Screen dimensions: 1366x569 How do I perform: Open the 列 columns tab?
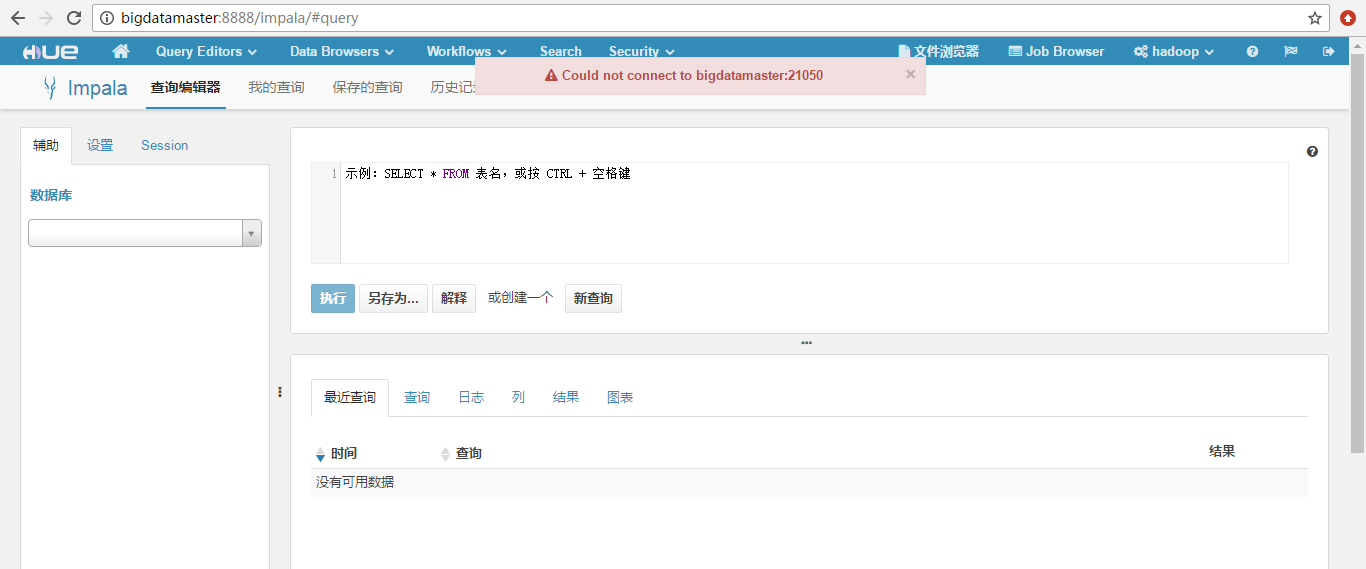[518, 397]
